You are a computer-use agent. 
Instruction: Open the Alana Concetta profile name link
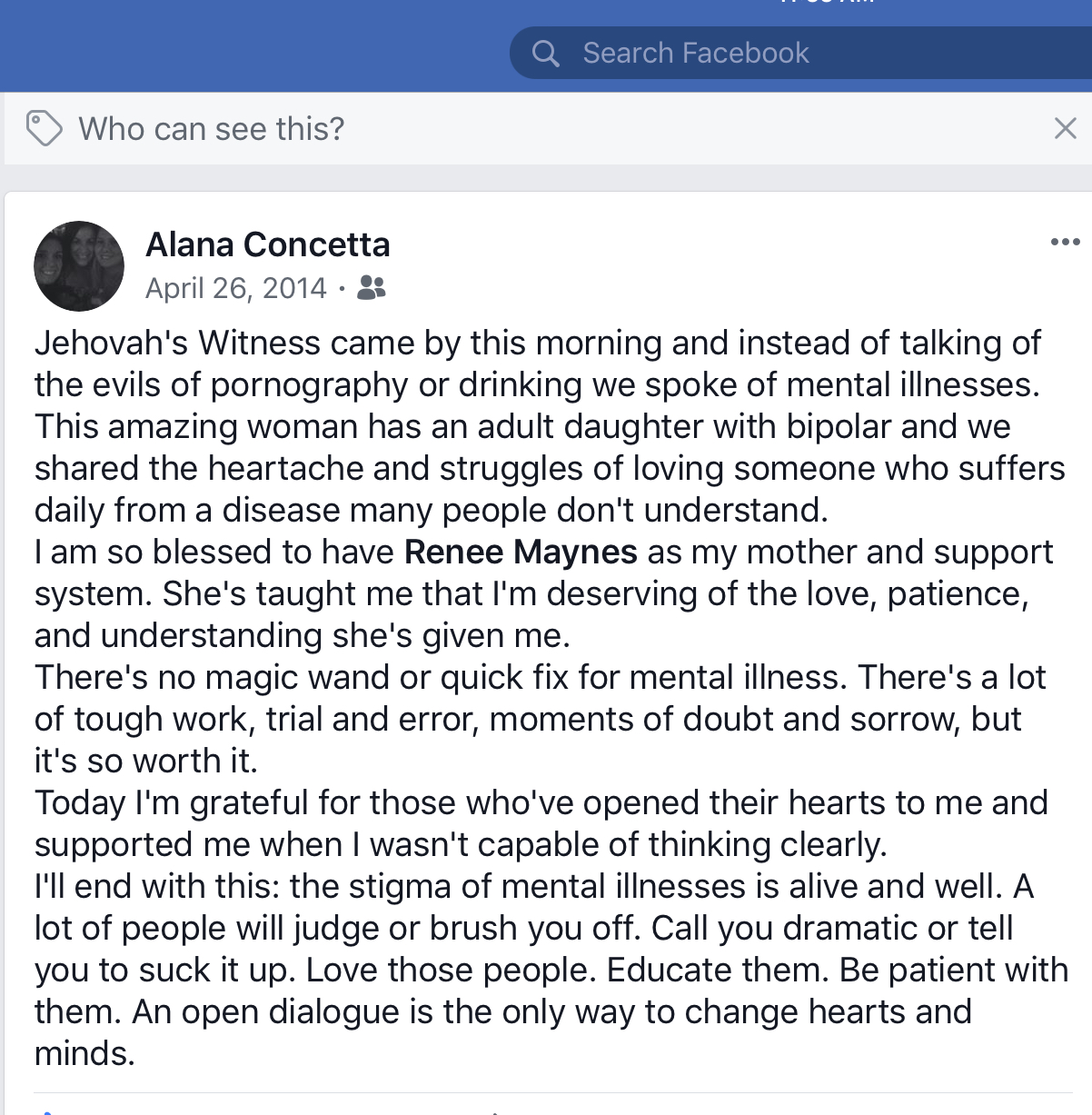click(268, 244)
